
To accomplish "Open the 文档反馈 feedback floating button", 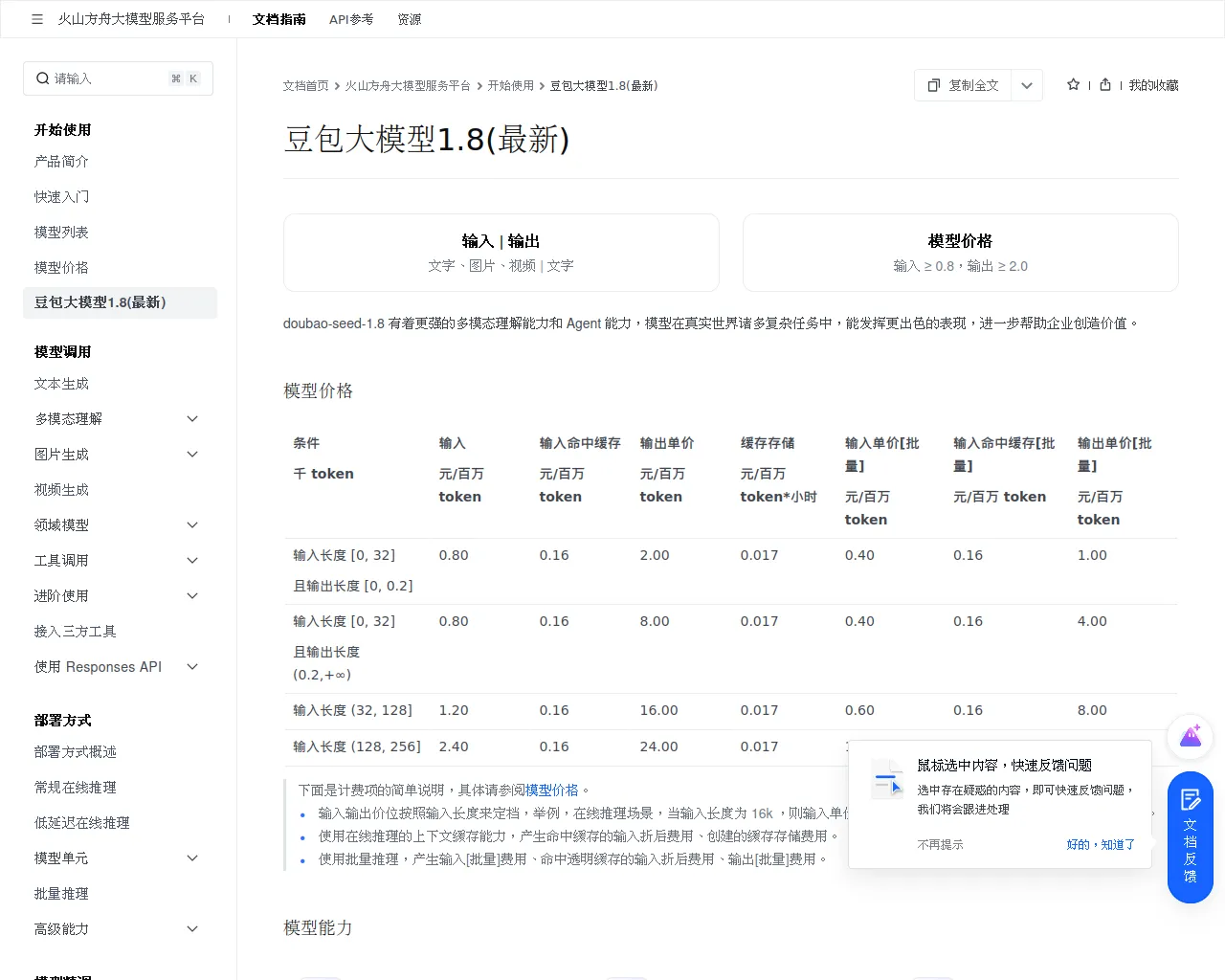I will pyautogui.click(x=1191, y=837).
